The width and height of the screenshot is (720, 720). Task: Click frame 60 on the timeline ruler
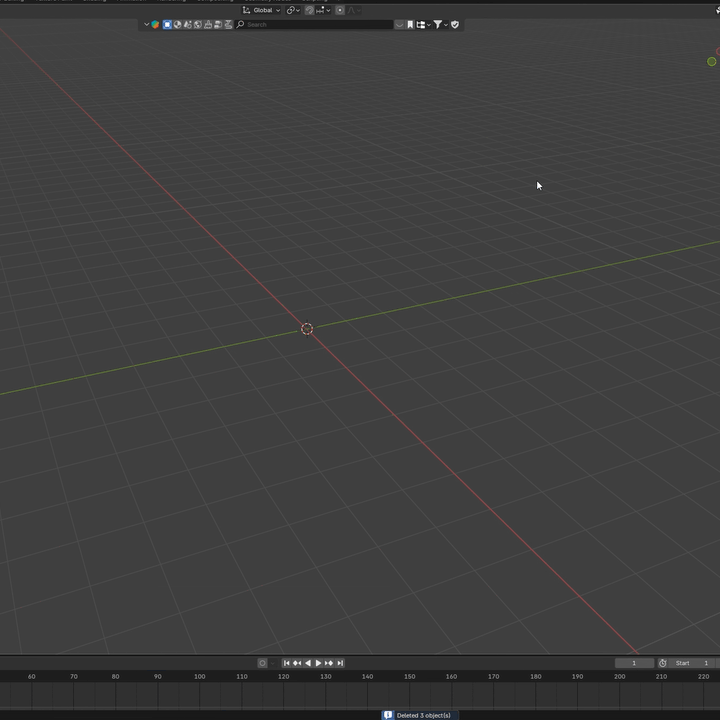tap(32, 676)
